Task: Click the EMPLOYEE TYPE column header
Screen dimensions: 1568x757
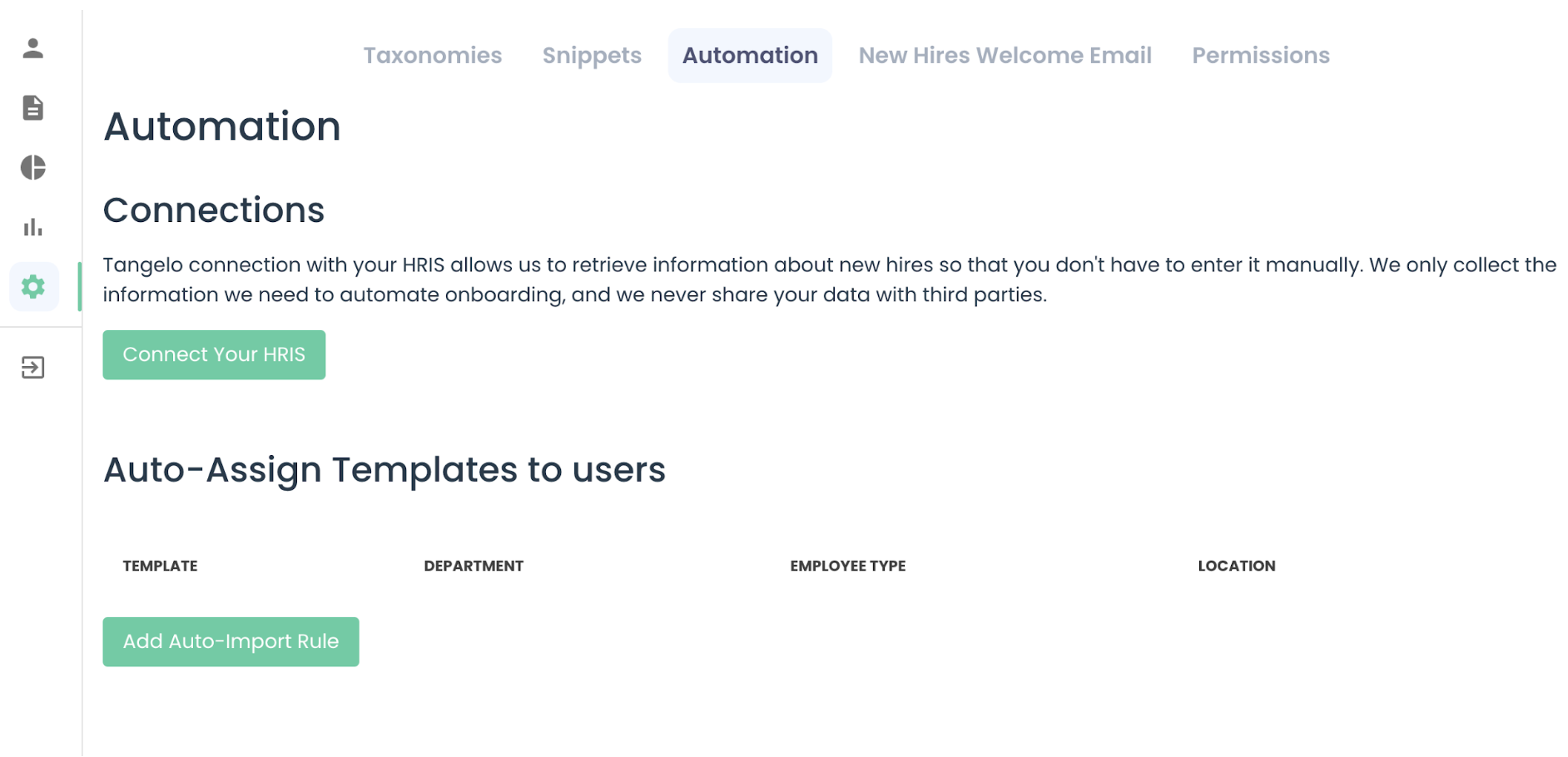Action: (848, 567)
